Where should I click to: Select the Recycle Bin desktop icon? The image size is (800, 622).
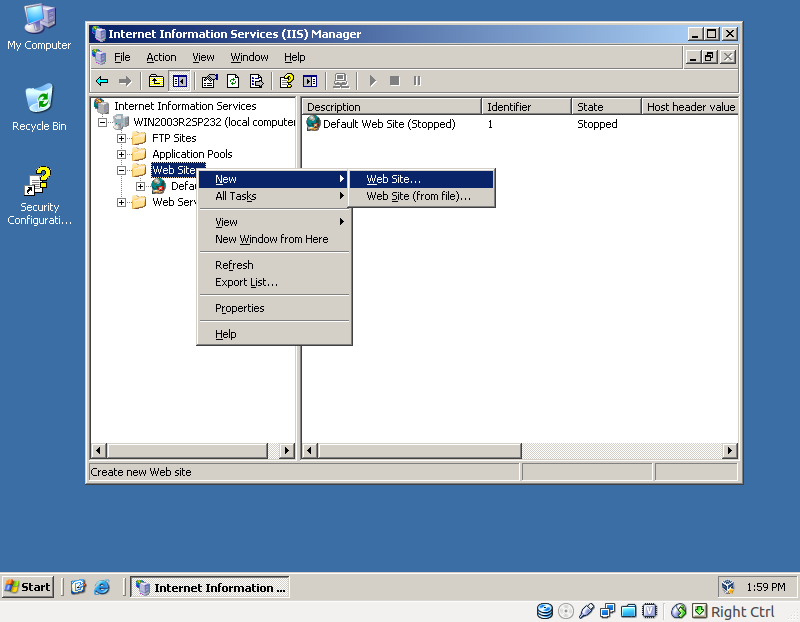coord(39,108)
